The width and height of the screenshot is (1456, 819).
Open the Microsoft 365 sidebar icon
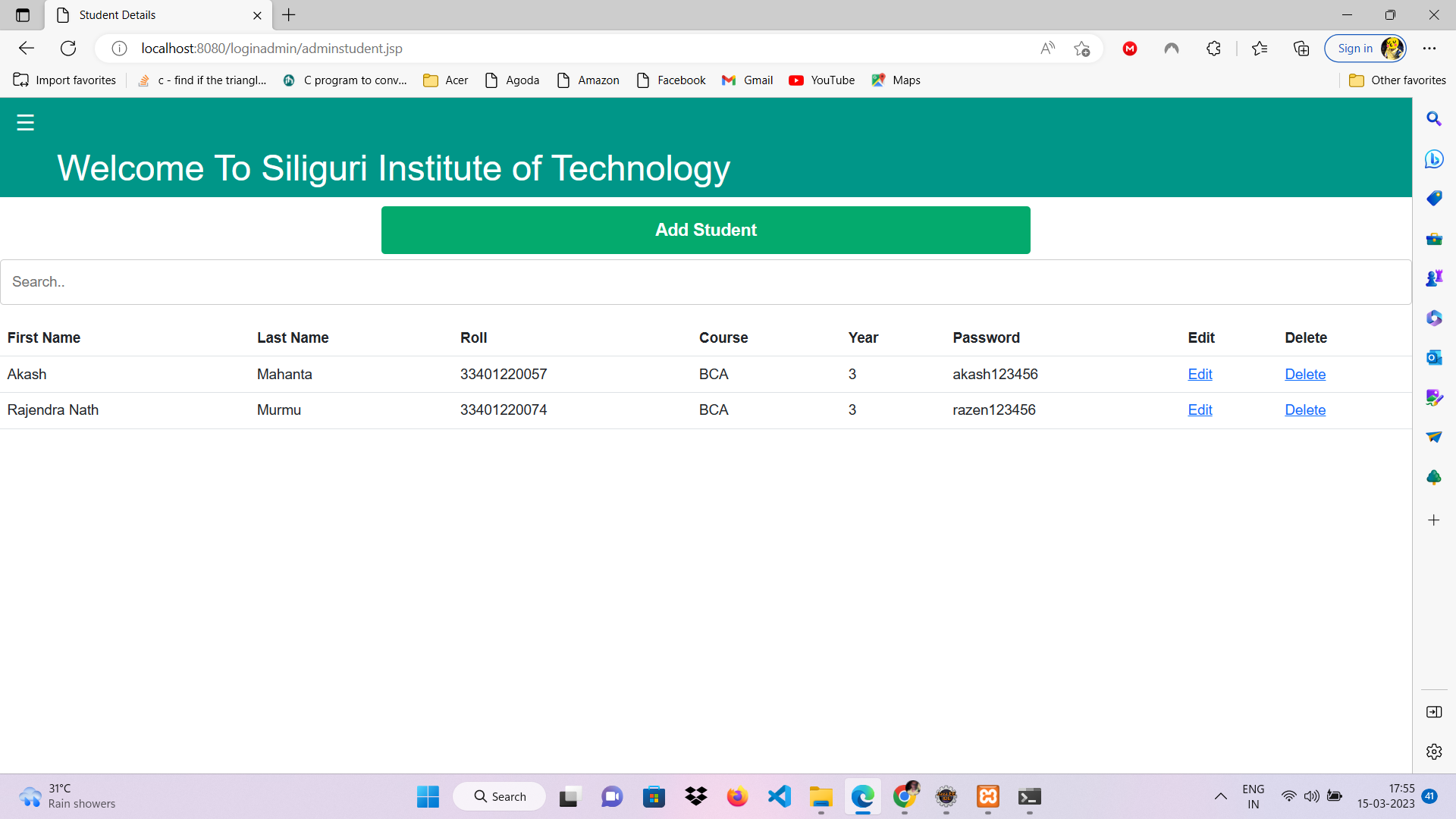coord(1434,318)
